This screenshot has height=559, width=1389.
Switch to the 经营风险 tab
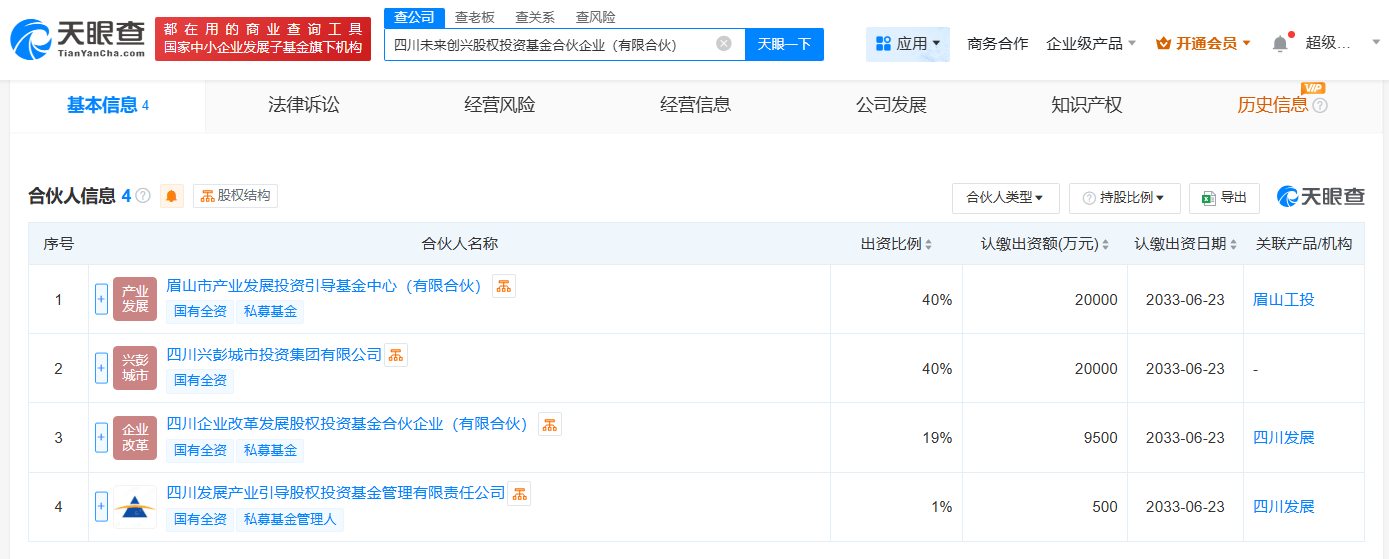500,105
